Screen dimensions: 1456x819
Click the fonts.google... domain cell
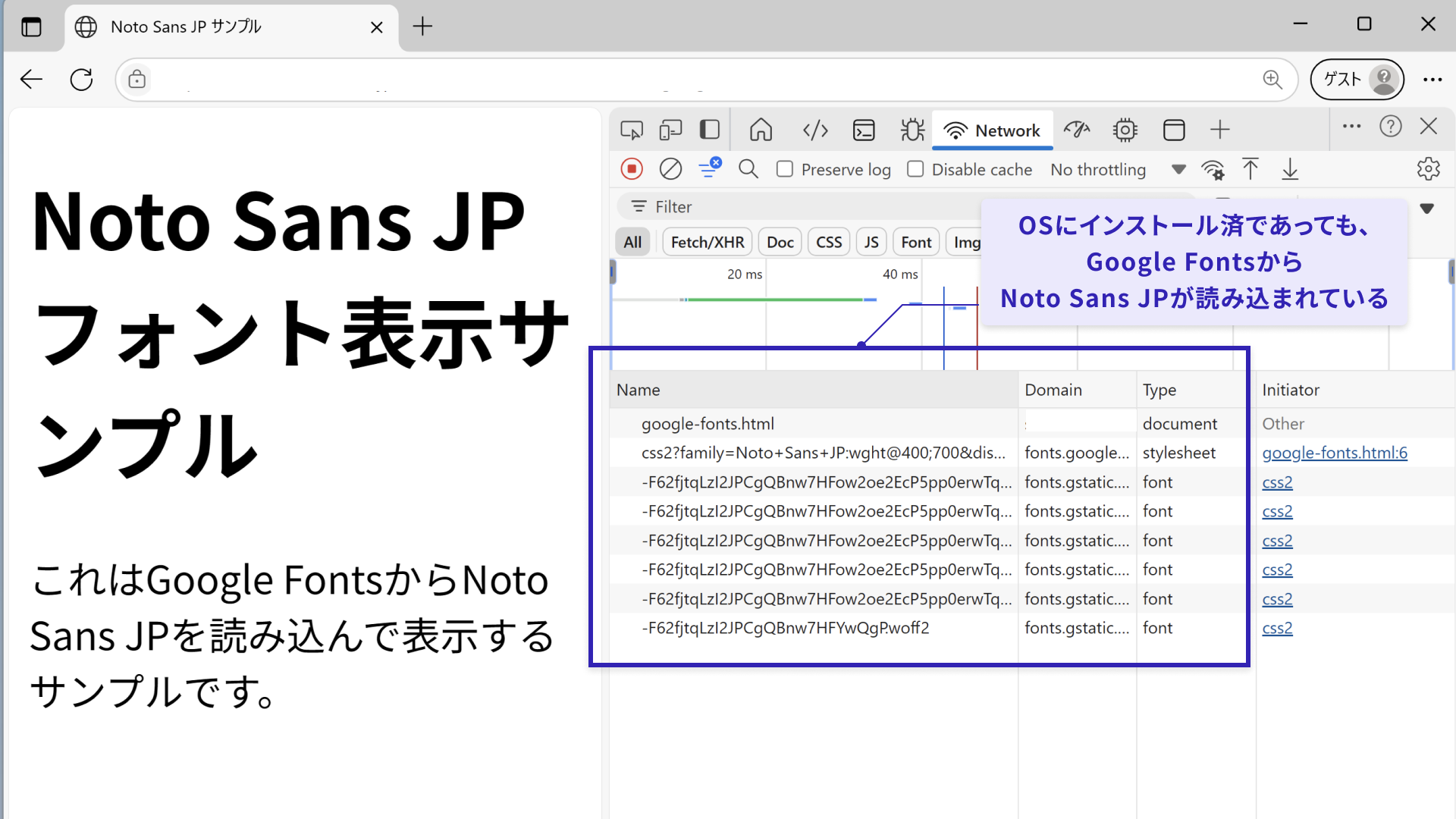pyautogui.click(x=1077, y=453)
